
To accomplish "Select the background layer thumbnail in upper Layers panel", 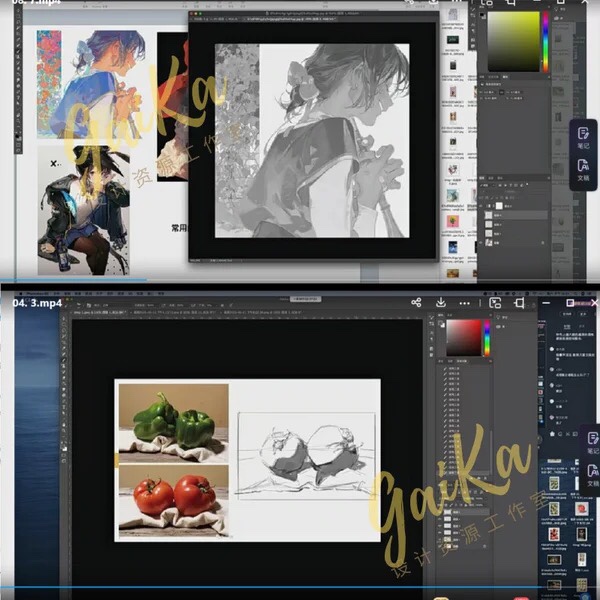I will pyautogui.click(x=489, y=243).
